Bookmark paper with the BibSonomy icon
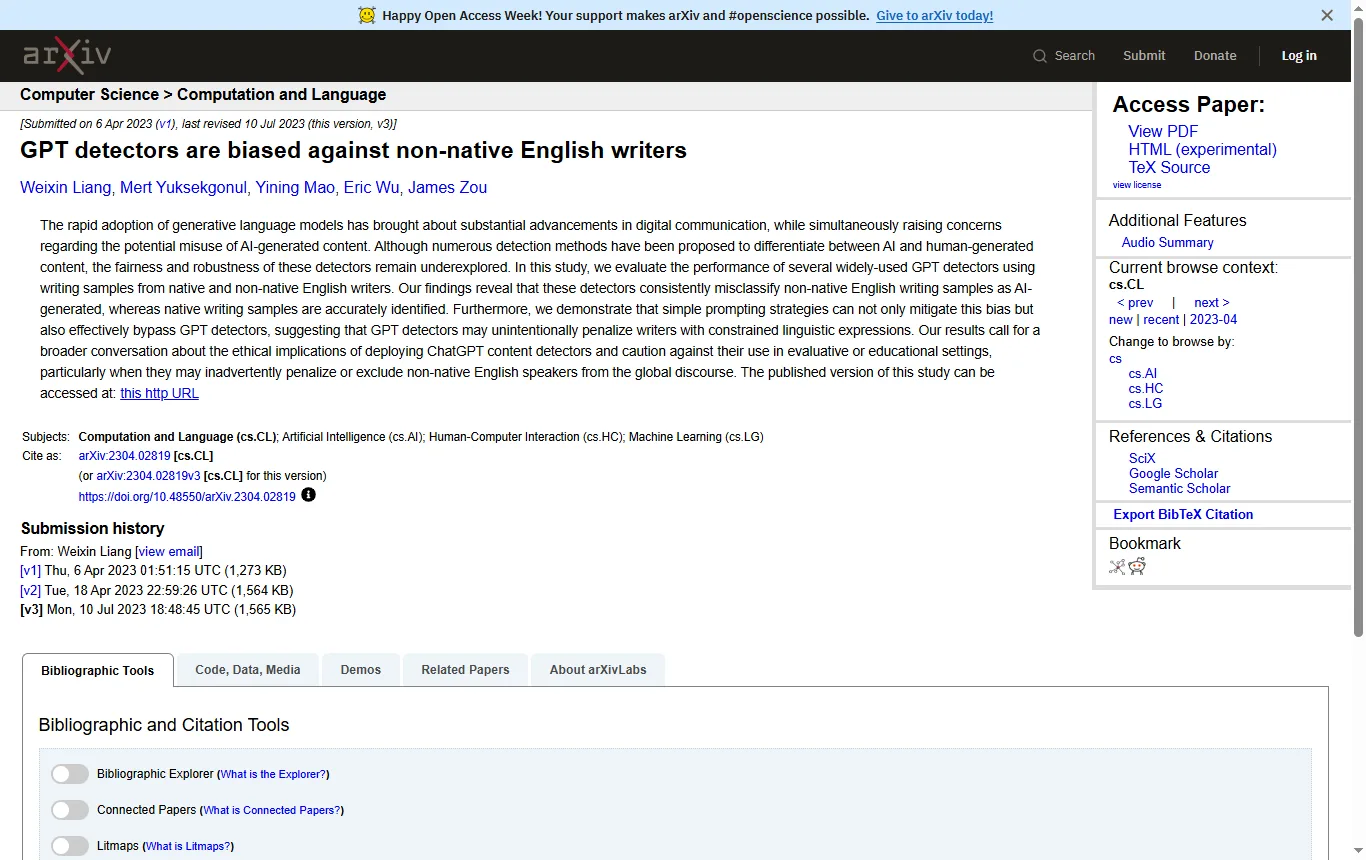1366x860 pixels. pyautogui.click(x=1118, y=567)
